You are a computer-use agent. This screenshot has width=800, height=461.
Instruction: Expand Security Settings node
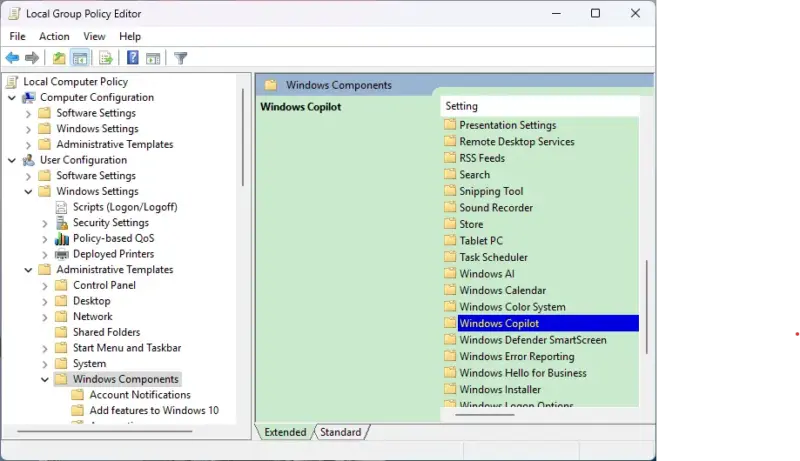pos(45,223)
